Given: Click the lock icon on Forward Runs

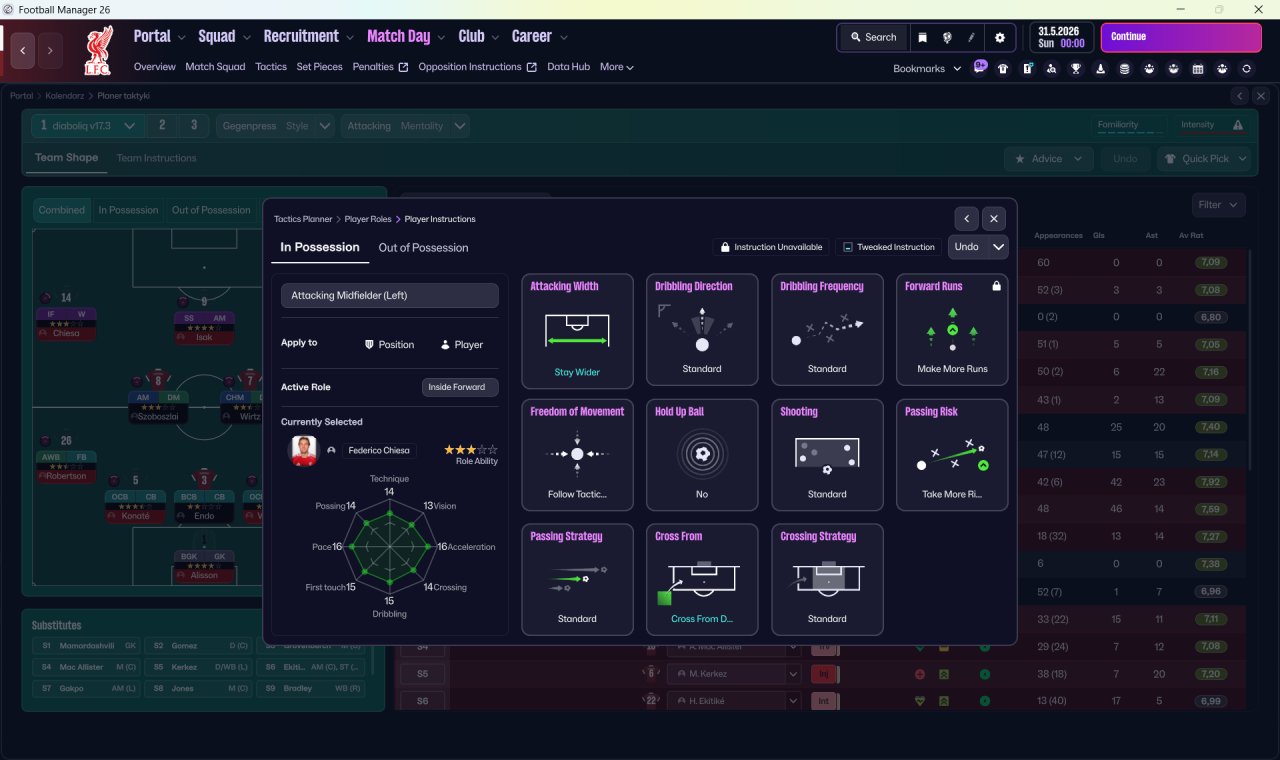Looking at the screenshot, I should coord(996,286).
